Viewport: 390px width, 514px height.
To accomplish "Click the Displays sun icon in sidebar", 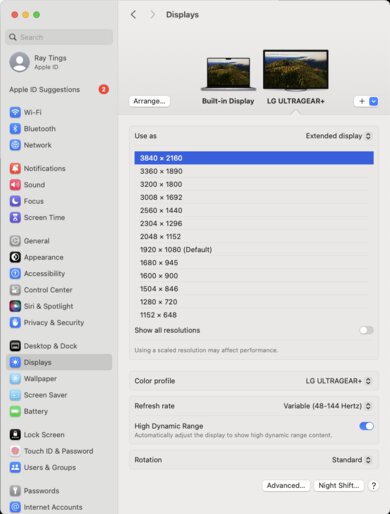I will pyautogui.click(x=15, y=362).
